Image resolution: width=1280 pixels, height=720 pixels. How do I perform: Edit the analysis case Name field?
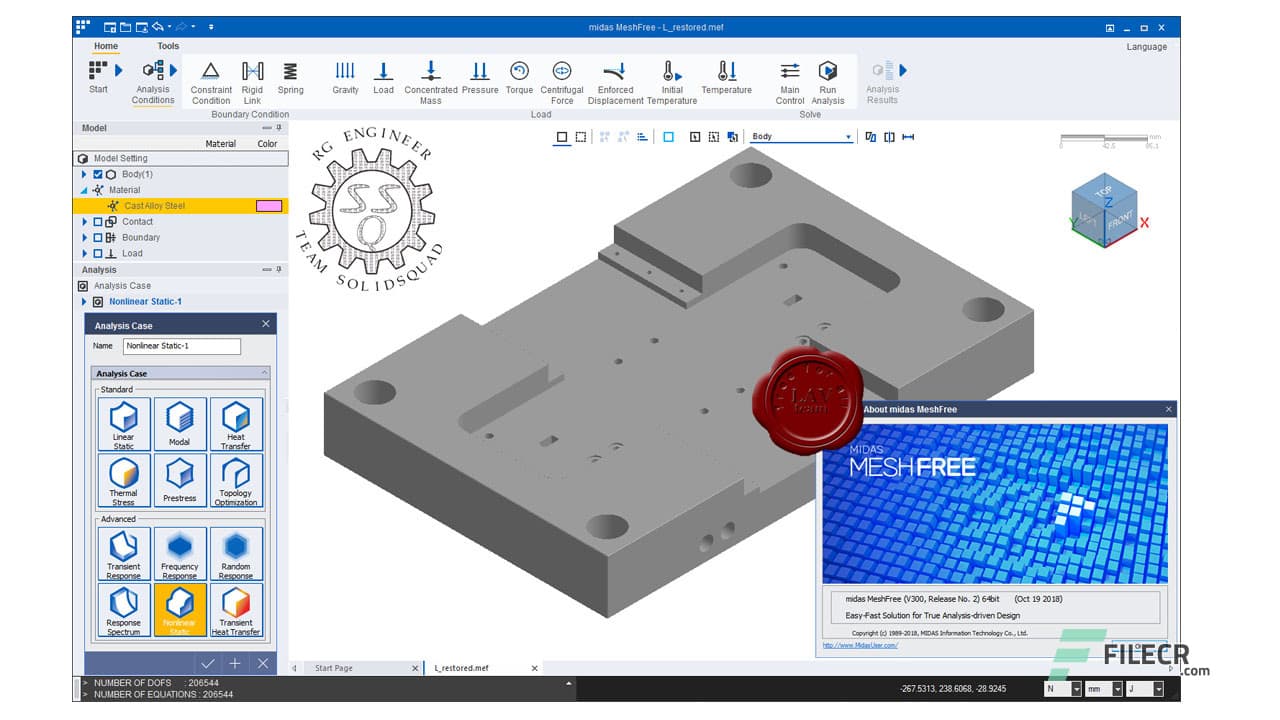coord(180,346)
